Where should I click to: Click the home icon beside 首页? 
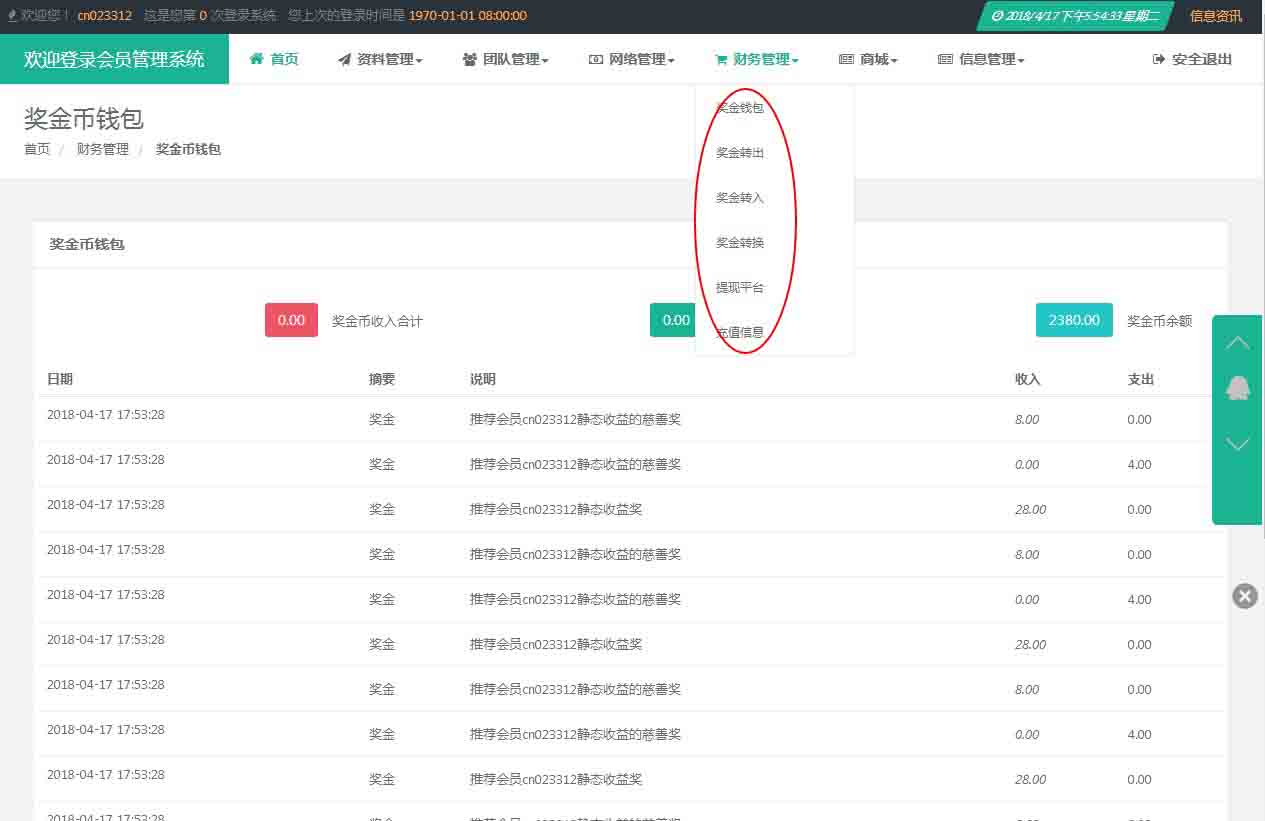pos(257,59)
